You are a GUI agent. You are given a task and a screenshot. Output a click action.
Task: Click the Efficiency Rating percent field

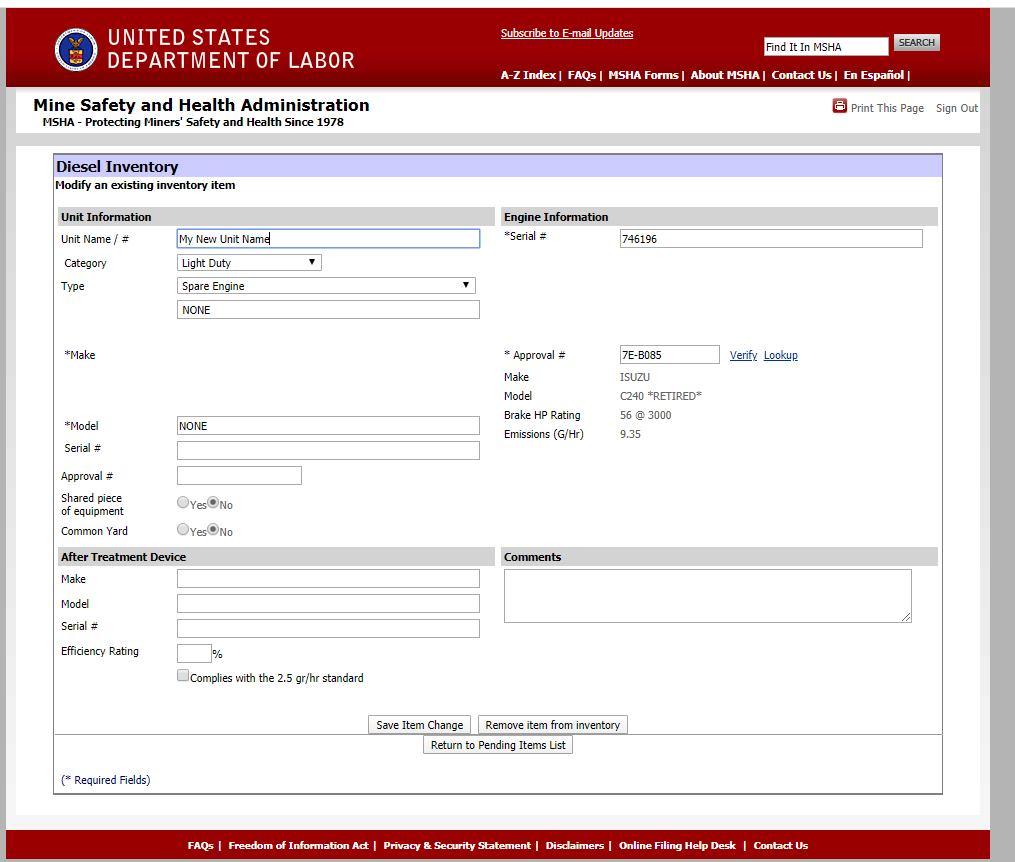point(194,654)
